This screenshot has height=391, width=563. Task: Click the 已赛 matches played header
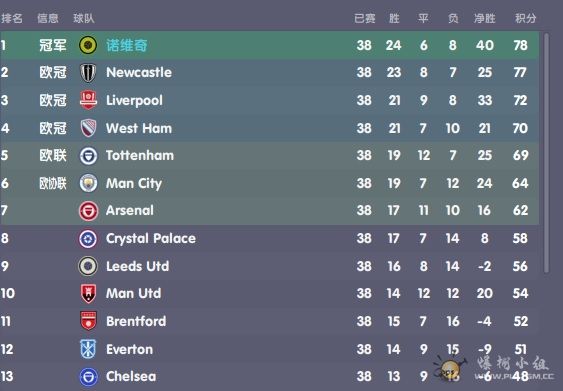(x=364, y=18)
